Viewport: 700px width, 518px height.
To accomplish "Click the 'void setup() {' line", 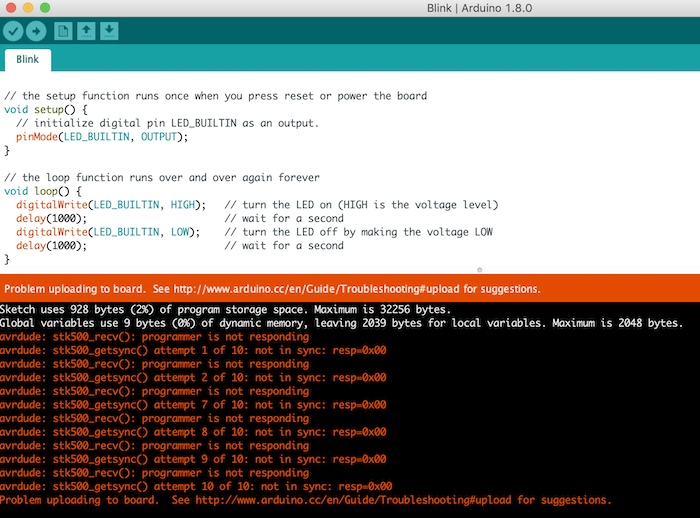I will [x=46, y=109].
